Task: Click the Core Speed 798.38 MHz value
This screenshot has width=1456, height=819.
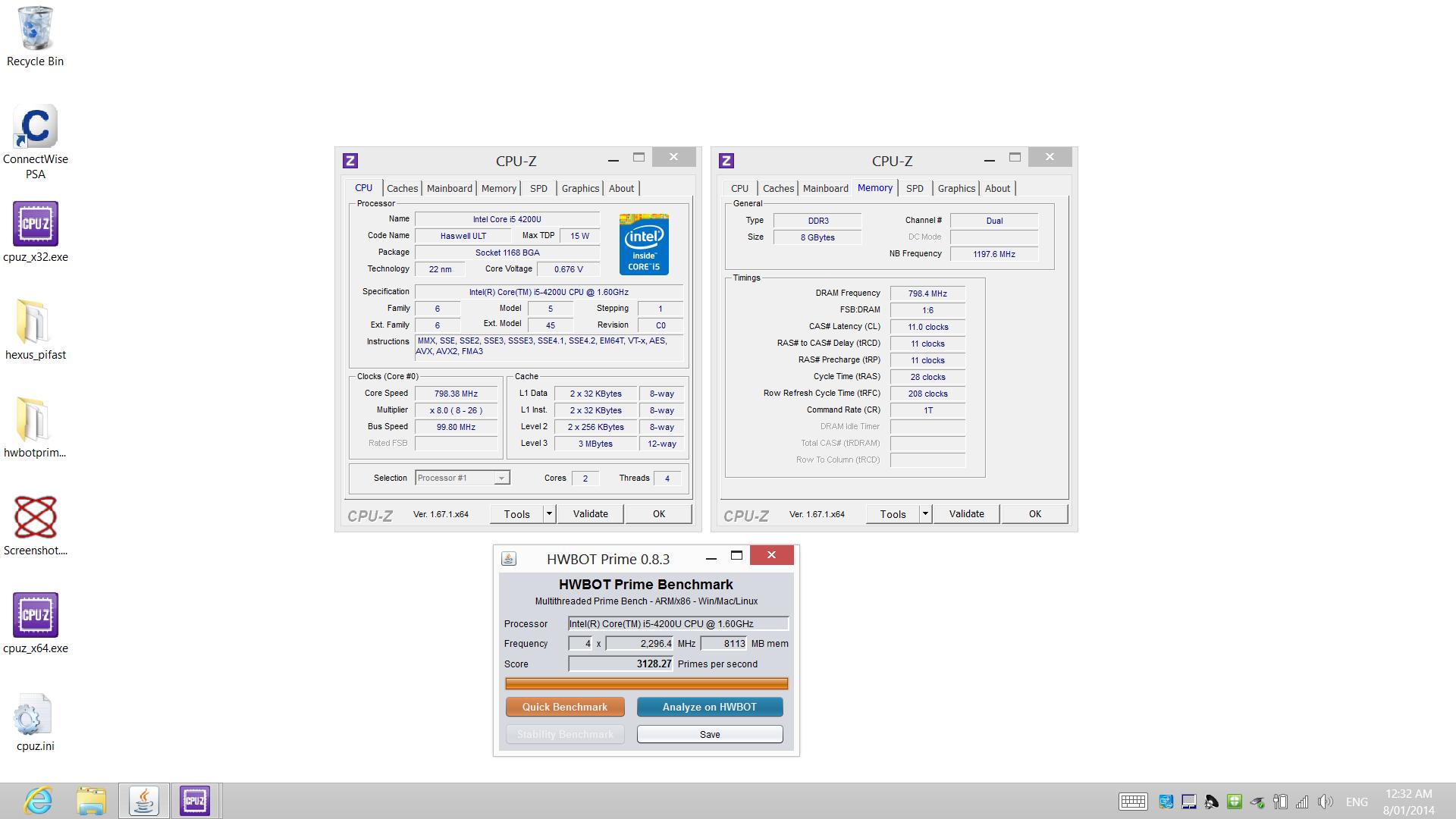Action: (456, 394)
